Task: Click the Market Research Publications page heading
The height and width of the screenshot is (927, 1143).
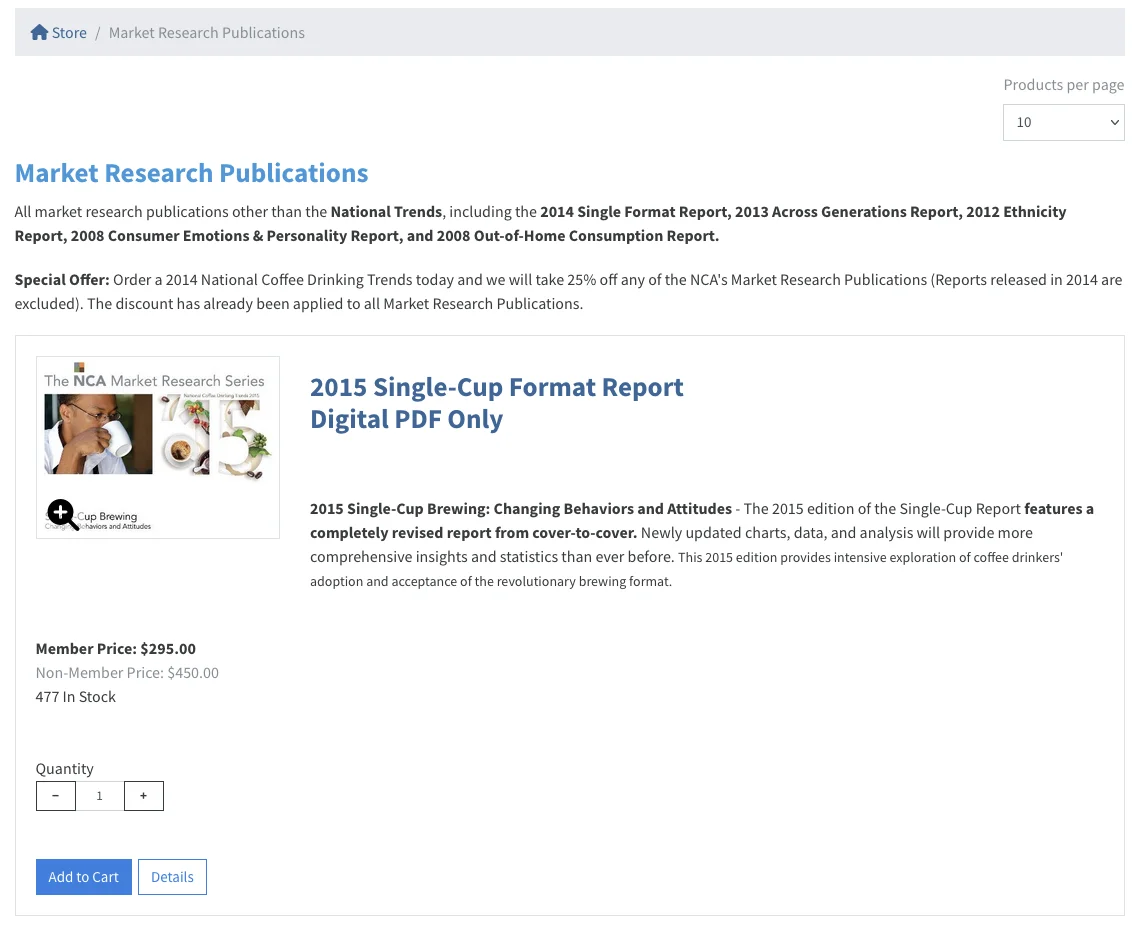Action: click(x=191, y=173)
